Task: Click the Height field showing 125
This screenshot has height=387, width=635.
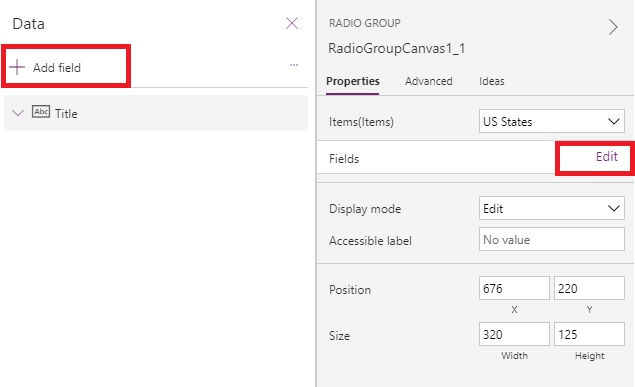Action: click(589, 334)
